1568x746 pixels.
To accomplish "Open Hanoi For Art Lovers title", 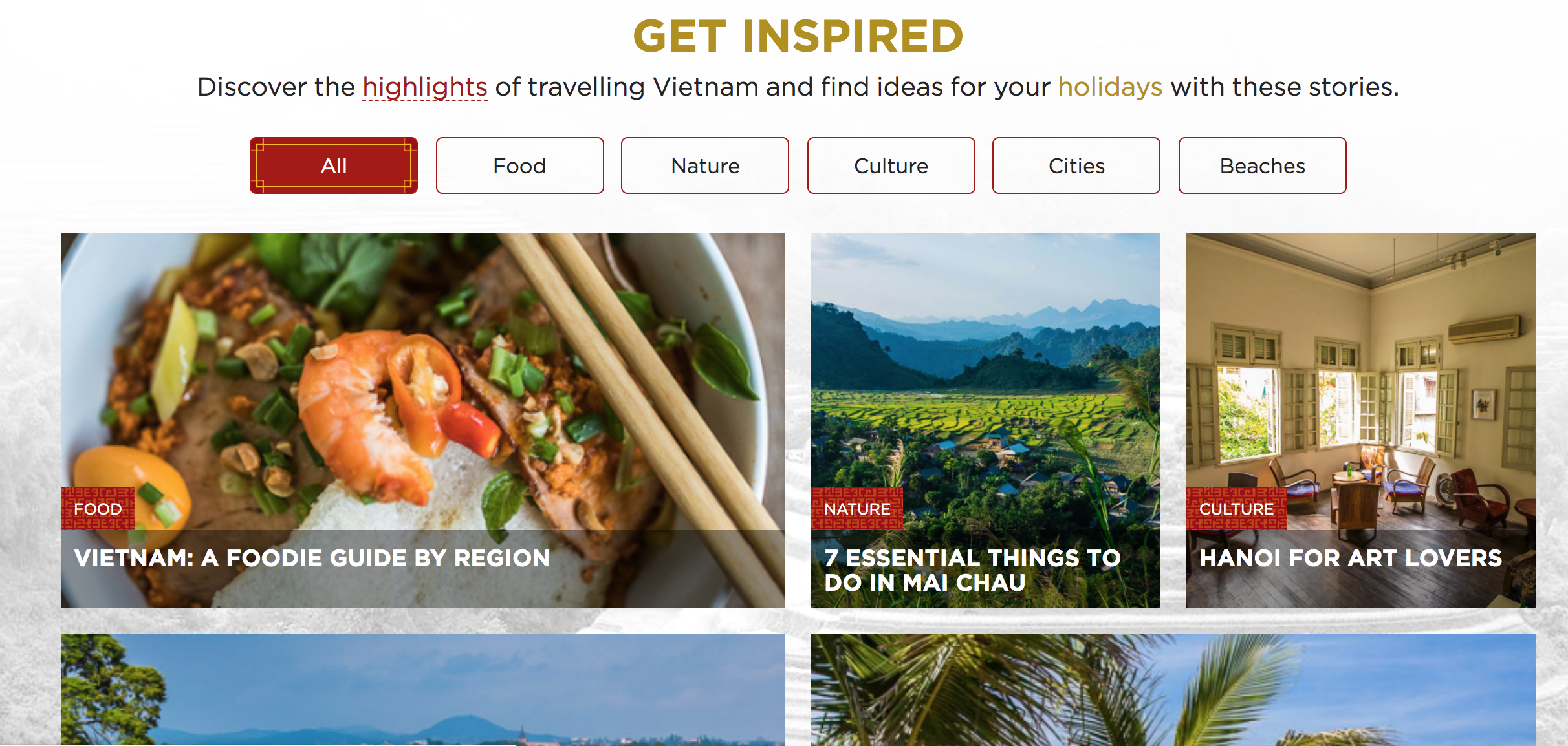I will (1351, 558).
